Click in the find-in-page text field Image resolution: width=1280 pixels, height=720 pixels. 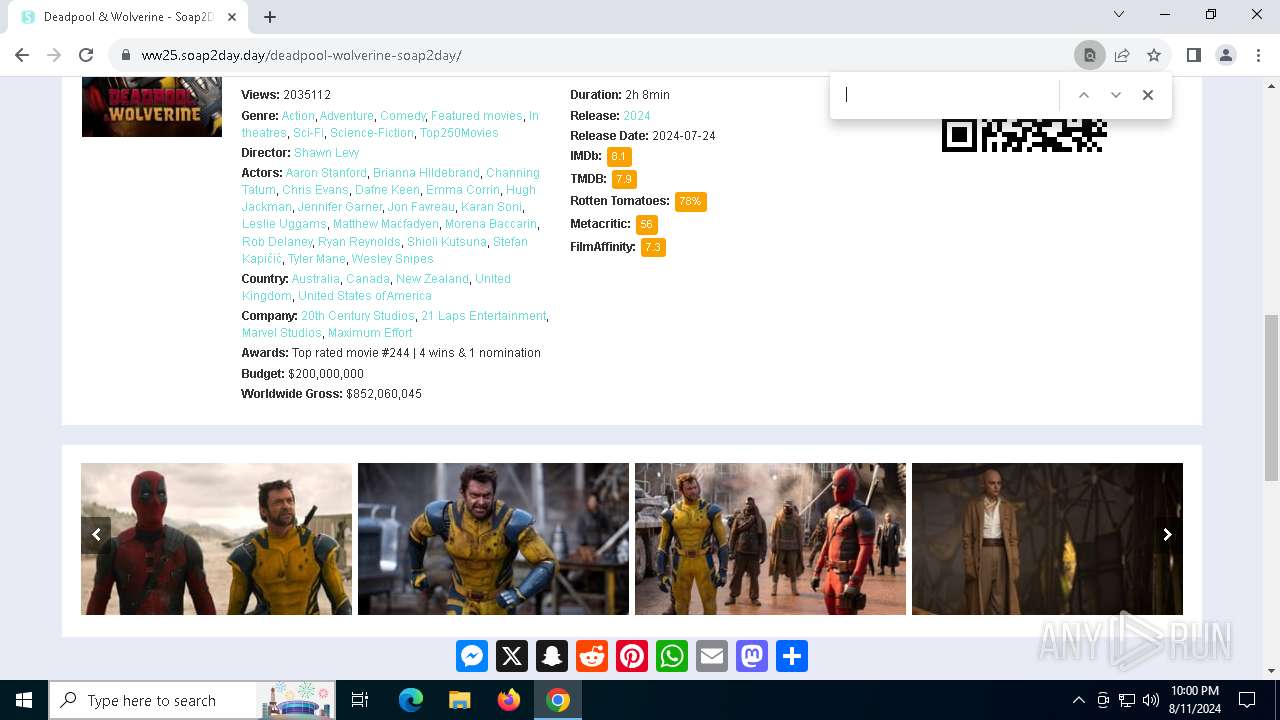(948, 95)
